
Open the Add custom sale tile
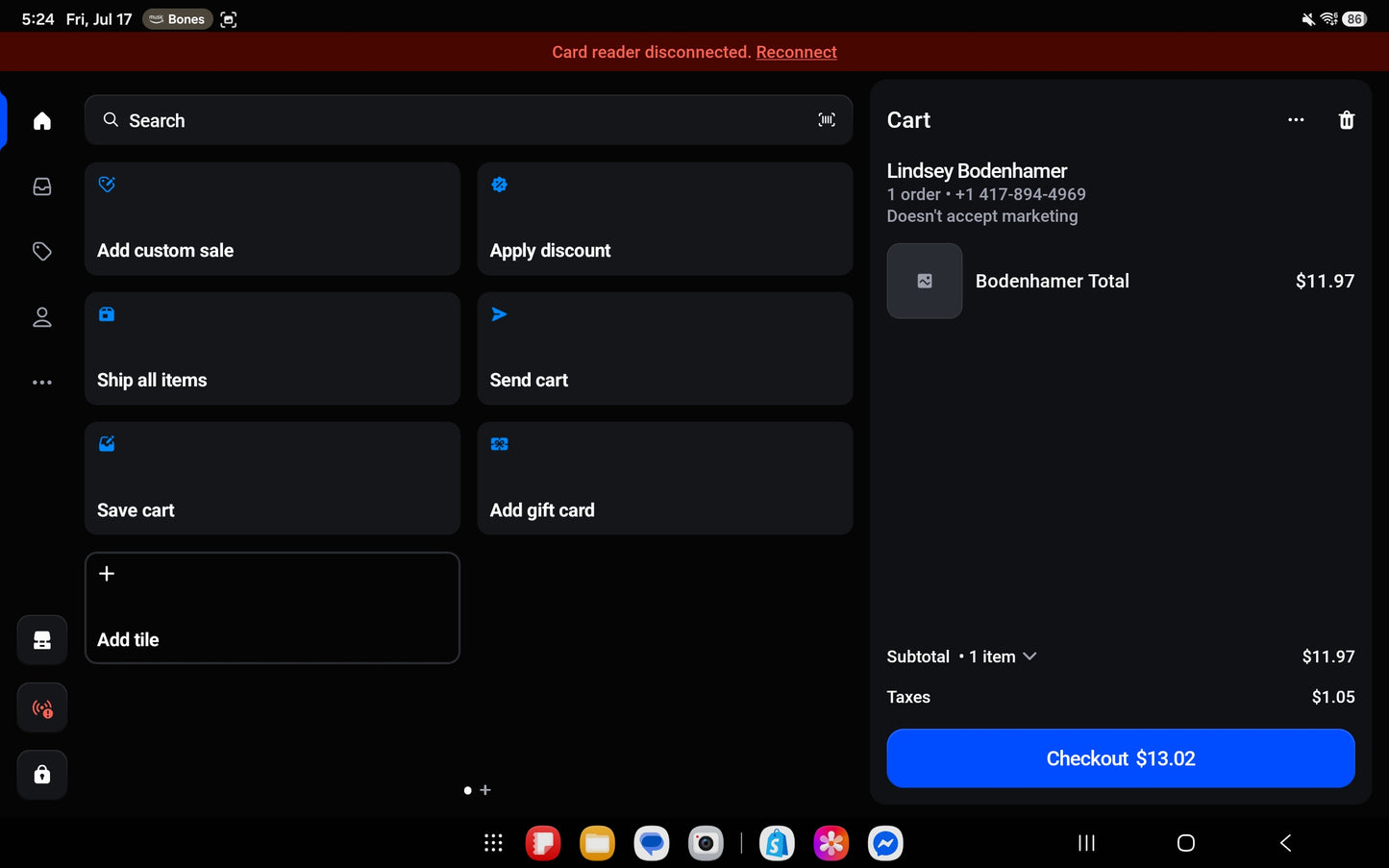[x=272, y=219]
